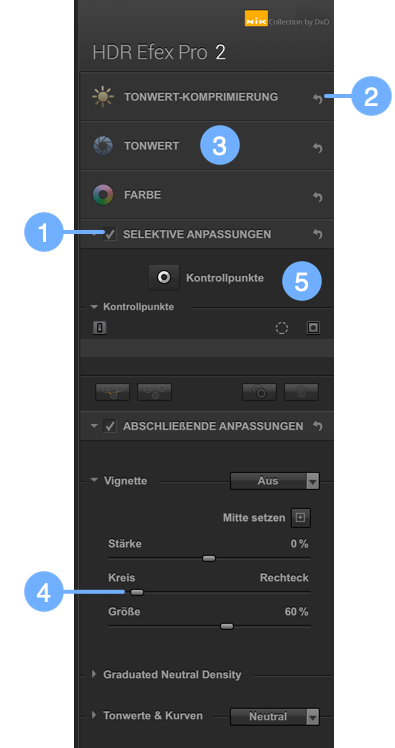Reset the Farbe section

point(318,197)
